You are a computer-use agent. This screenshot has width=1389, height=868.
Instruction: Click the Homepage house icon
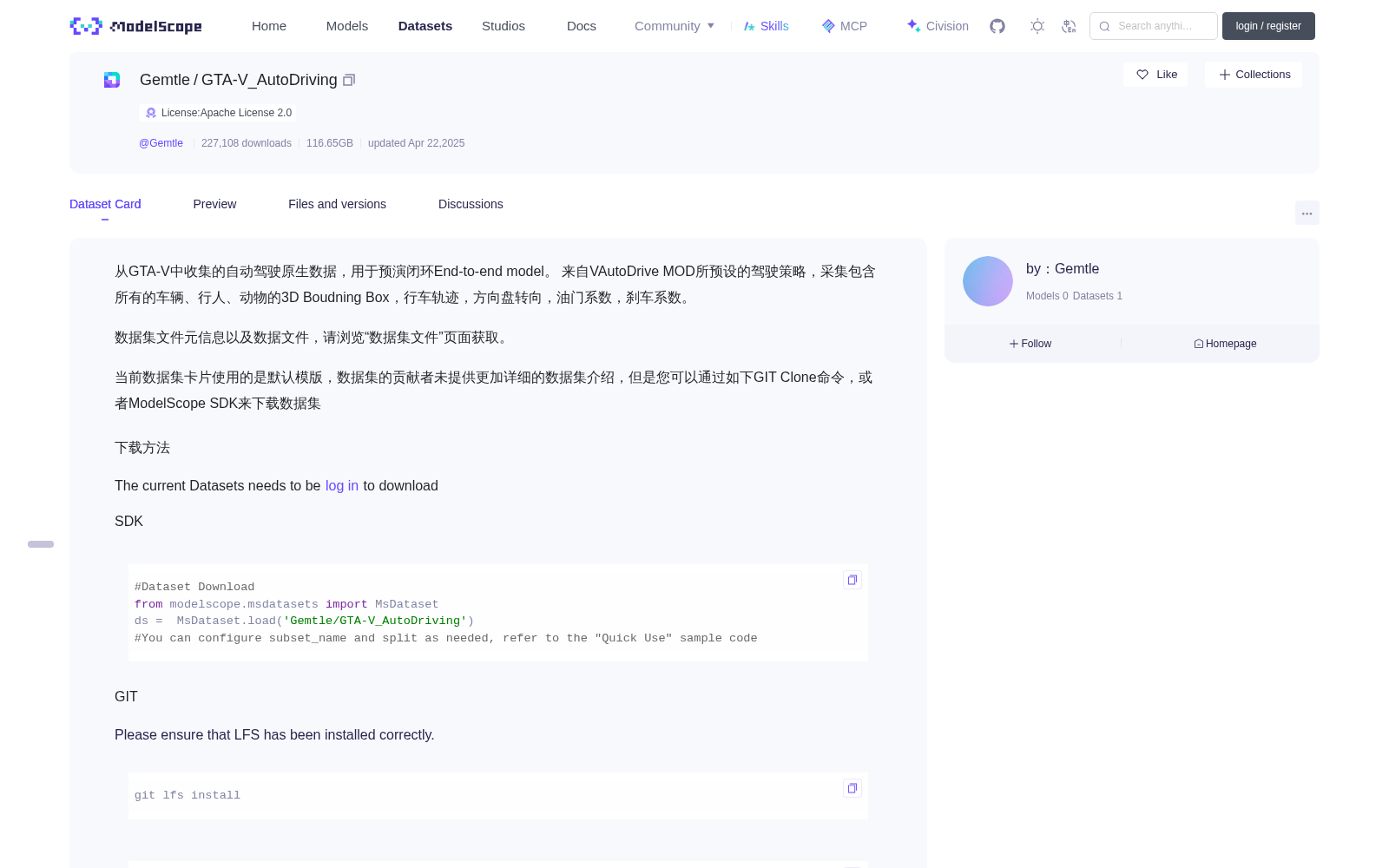1199,344
